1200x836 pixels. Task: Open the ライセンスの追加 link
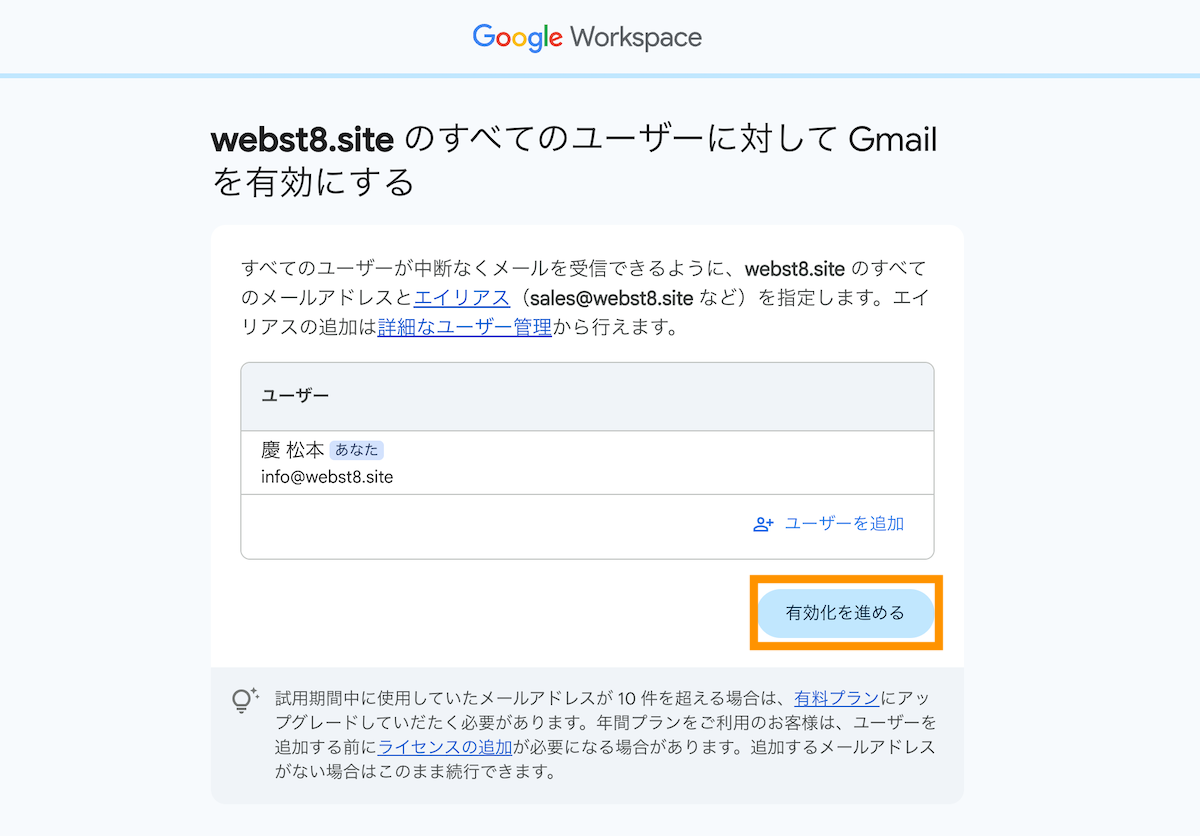(x=446, y=747)
